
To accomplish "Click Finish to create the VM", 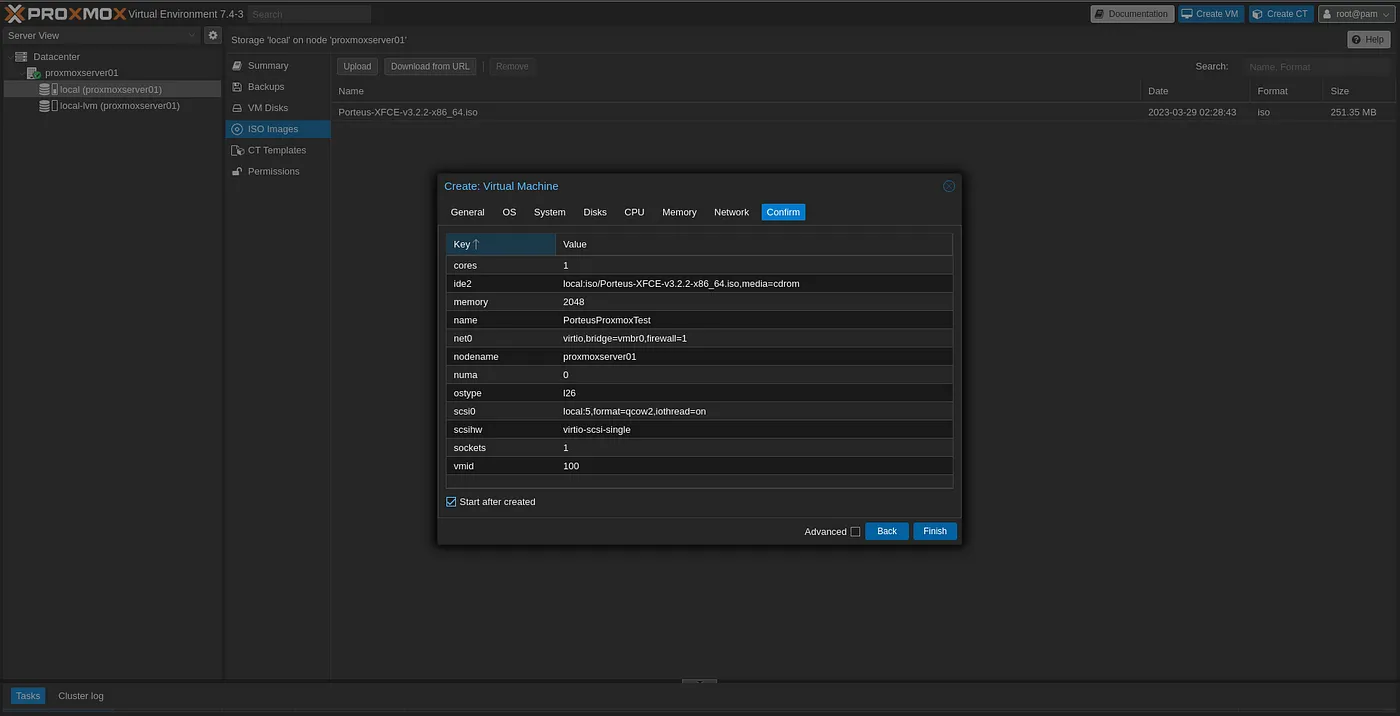I will (x=934, y=531).
